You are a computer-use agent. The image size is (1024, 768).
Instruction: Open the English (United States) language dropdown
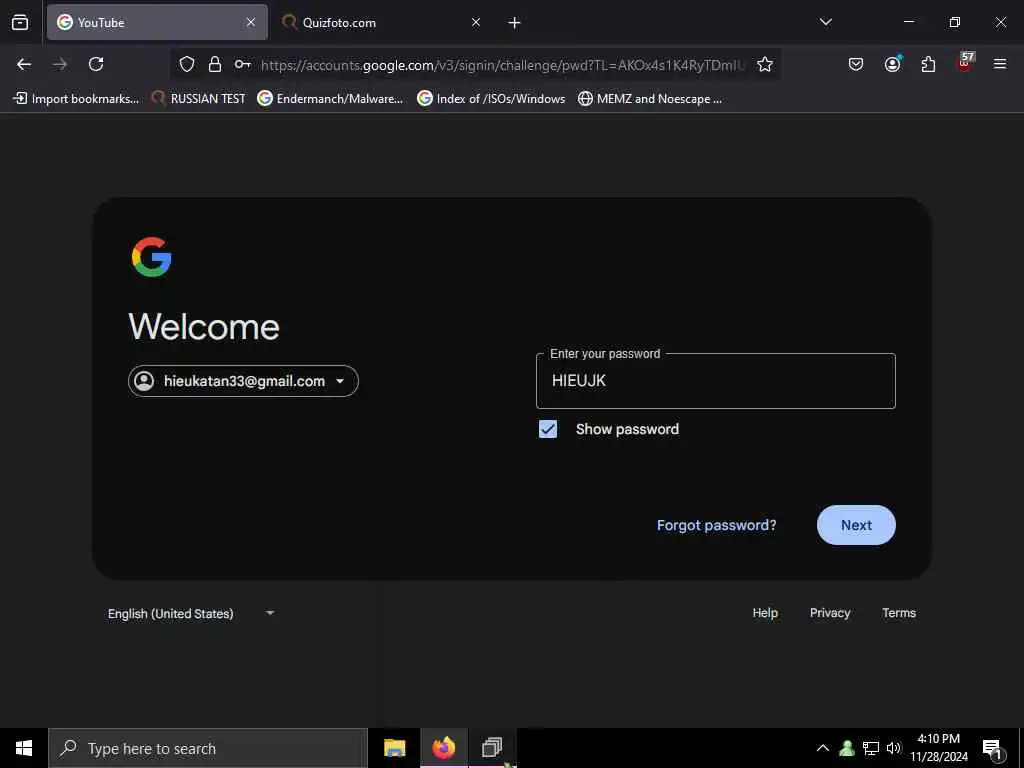191,613
